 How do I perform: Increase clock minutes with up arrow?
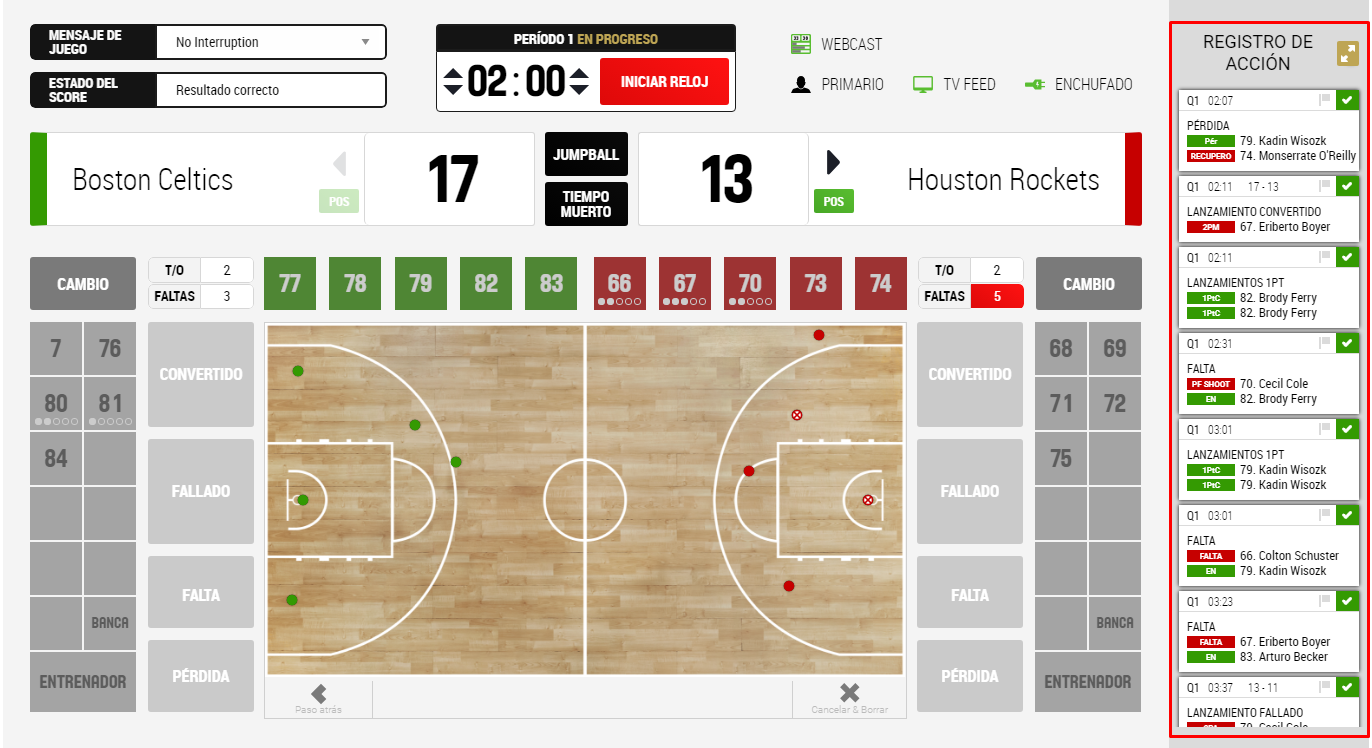(x=453, y=73)
